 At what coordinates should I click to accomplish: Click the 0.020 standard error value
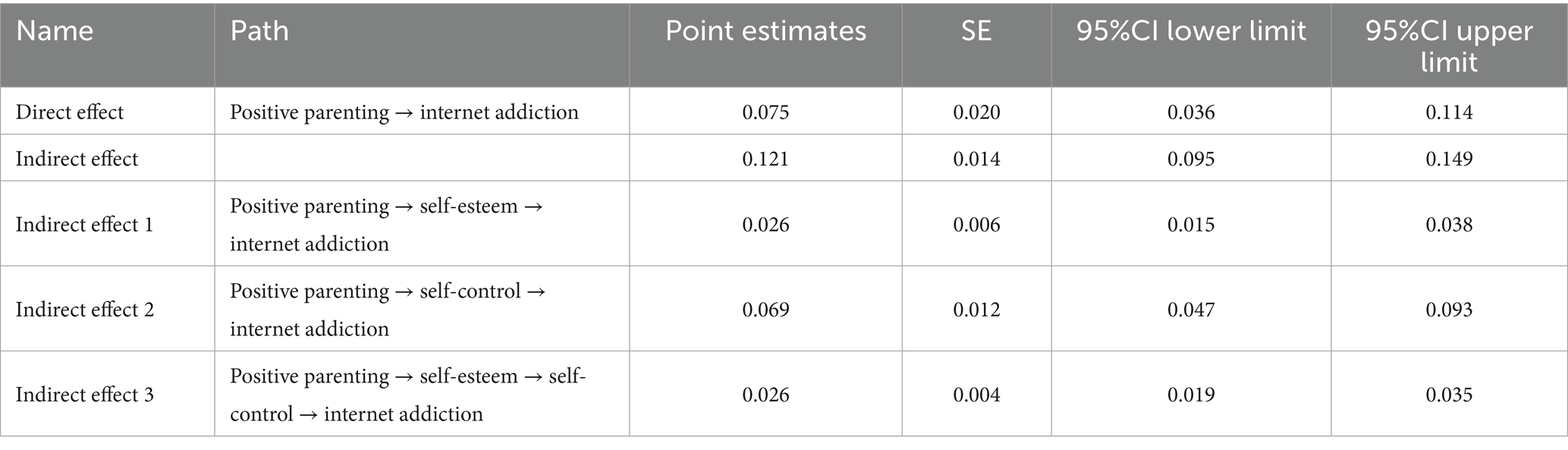point(976,112)
